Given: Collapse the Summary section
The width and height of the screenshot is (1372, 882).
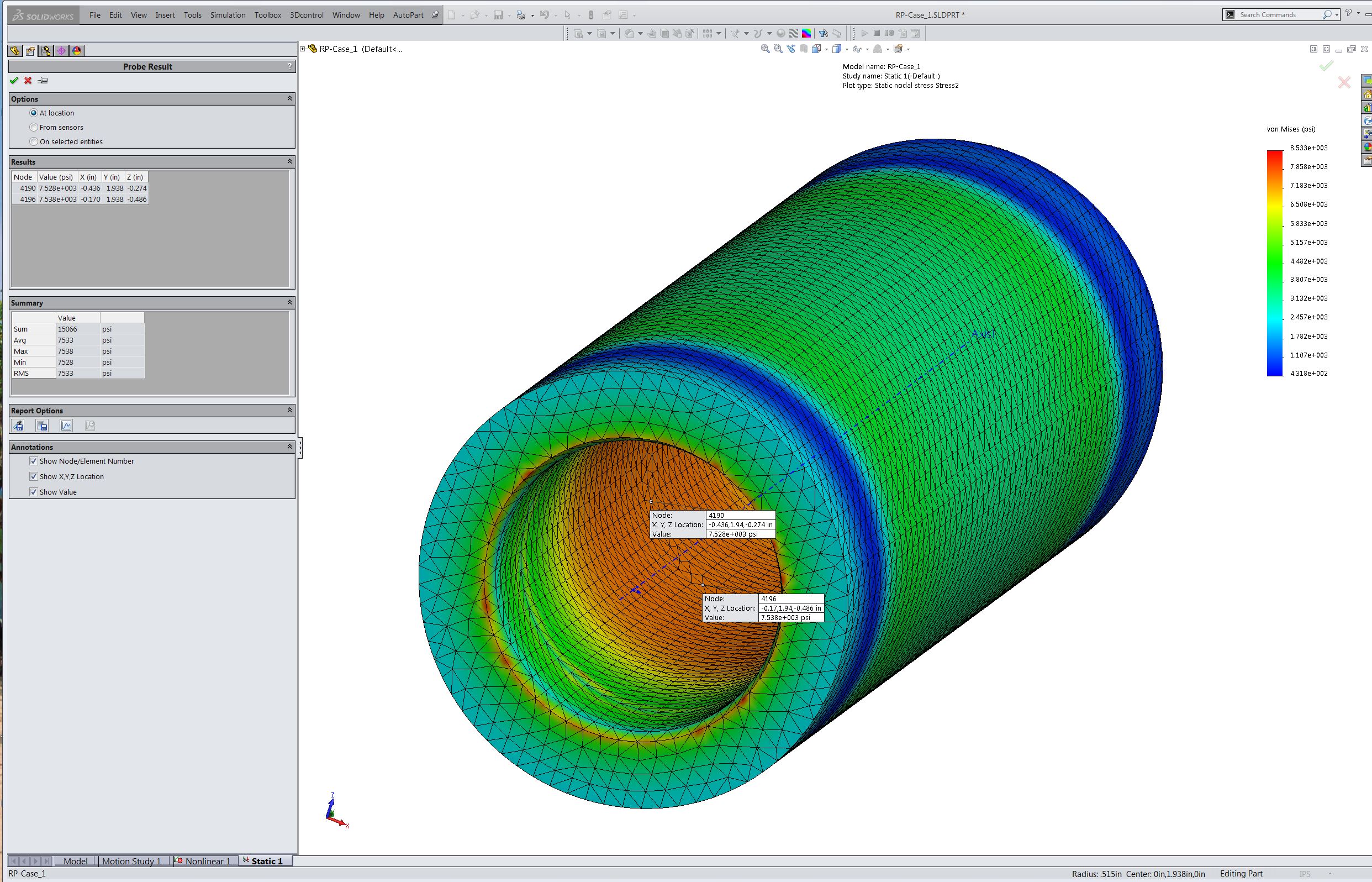Looking at the screenshot, I should pyautogui.click(x=289, y=302).
